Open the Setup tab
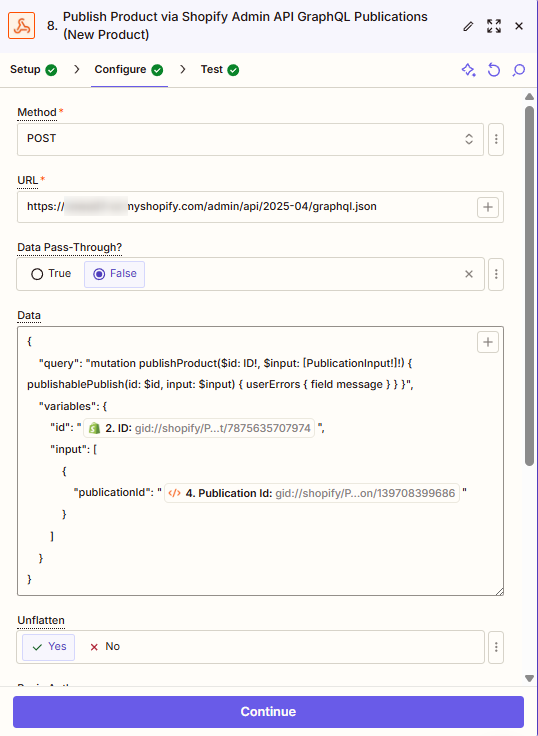Viewport: 538px width, 736px height. tap(33, 69)
